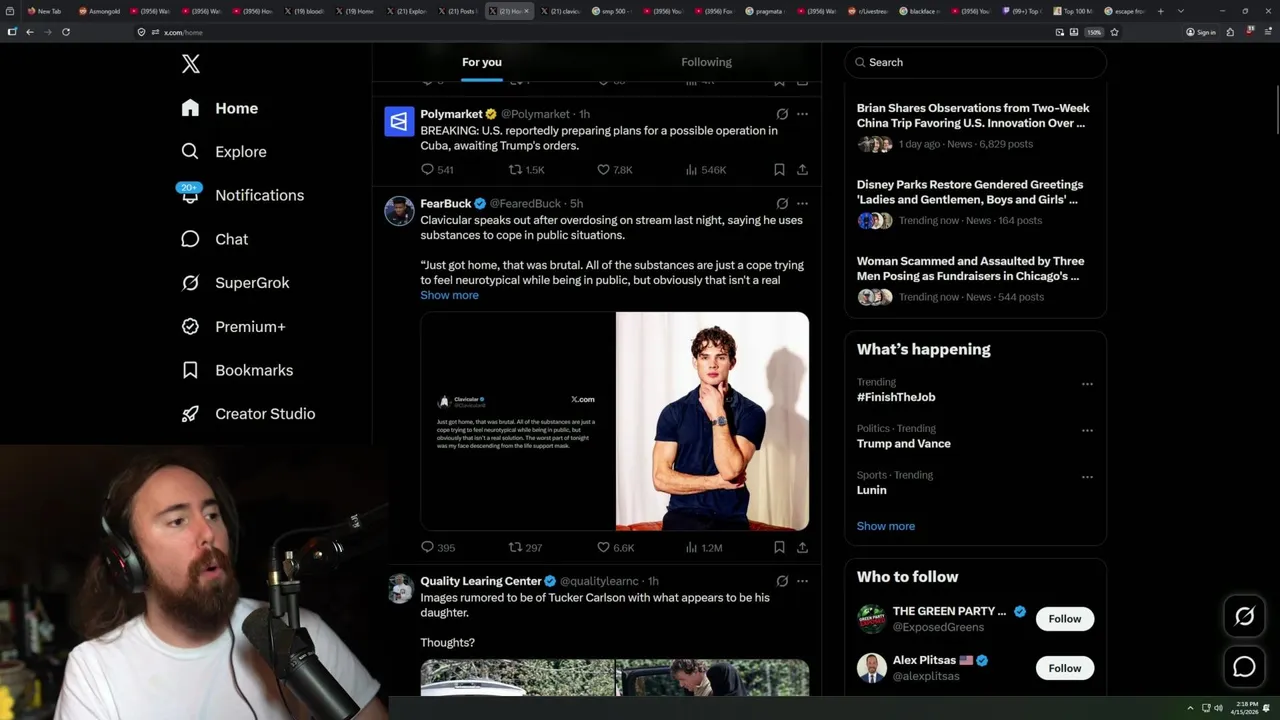The width and height of the screenshot is (1280, 720).
Task: Repost Polymarket post (1.5K)
Action: click(527, 170)
